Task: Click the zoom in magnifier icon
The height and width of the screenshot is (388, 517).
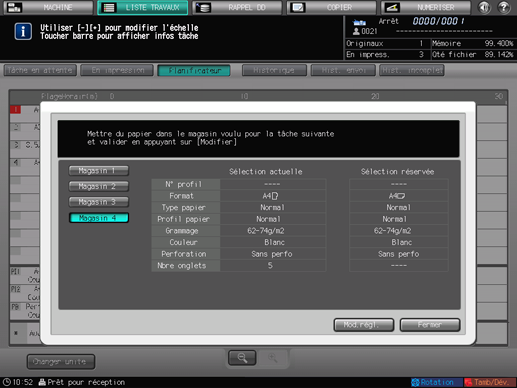Action: pyautogui.click(x=273, y=358)
